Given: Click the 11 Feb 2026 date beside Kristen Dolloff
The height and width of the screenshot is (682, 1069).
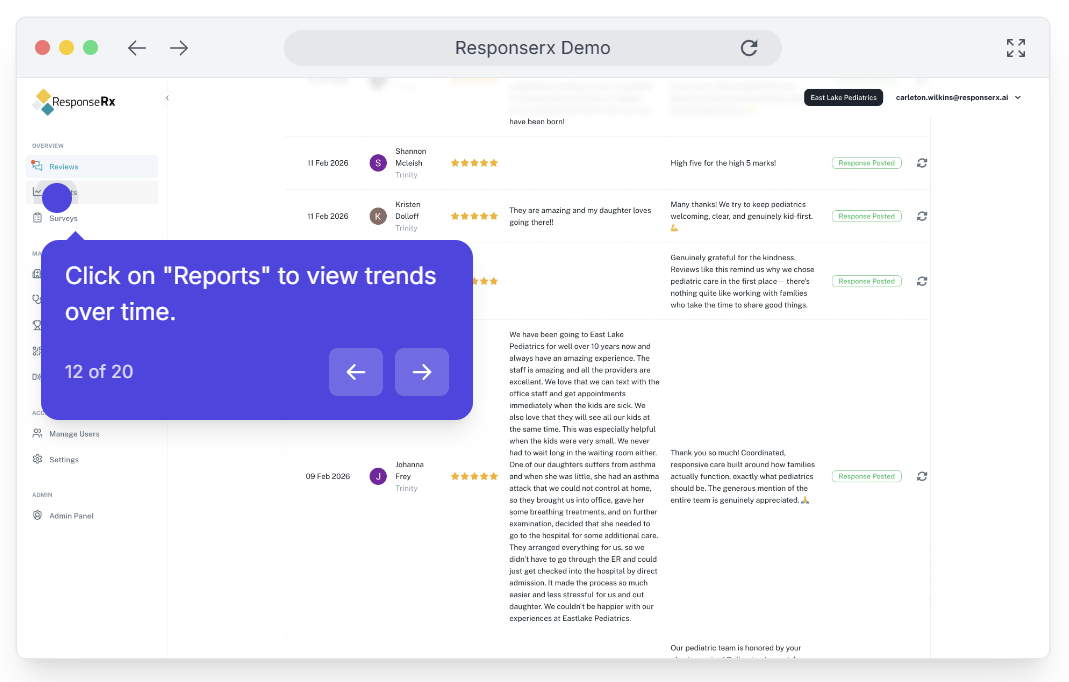Looking at the screenshot, I should pyautogui.click(x=328, y=216).
